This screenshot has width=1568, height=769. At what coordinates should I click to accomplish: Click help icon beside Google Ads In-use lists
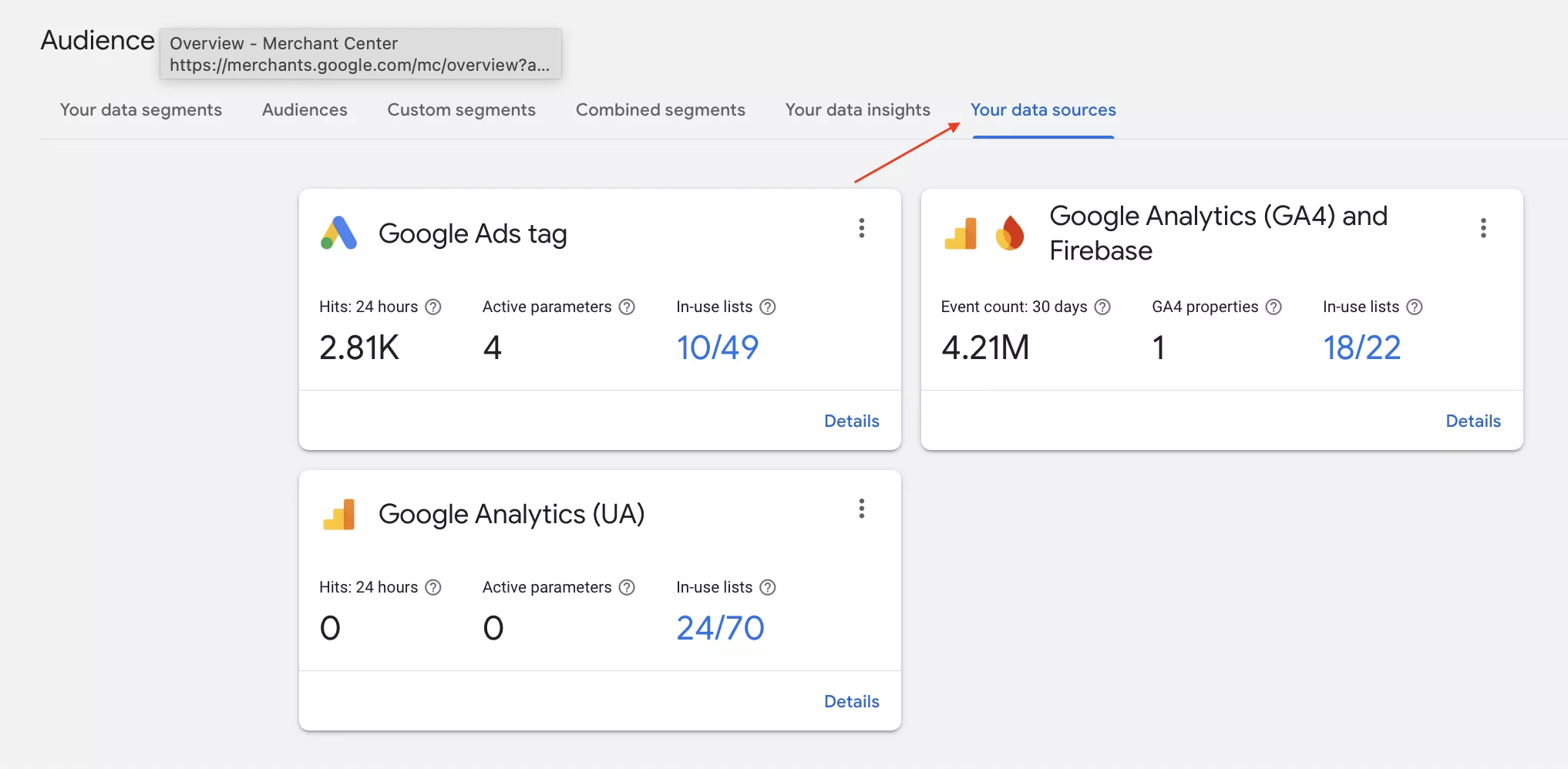pyautogui.click(x=768, y=307)
